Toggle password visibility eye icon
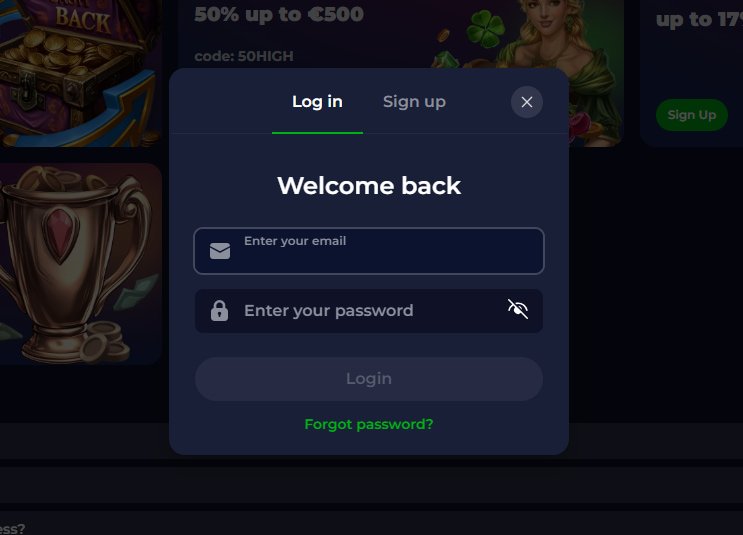Viewport: 743px width, 535px height. pos(518,309)
